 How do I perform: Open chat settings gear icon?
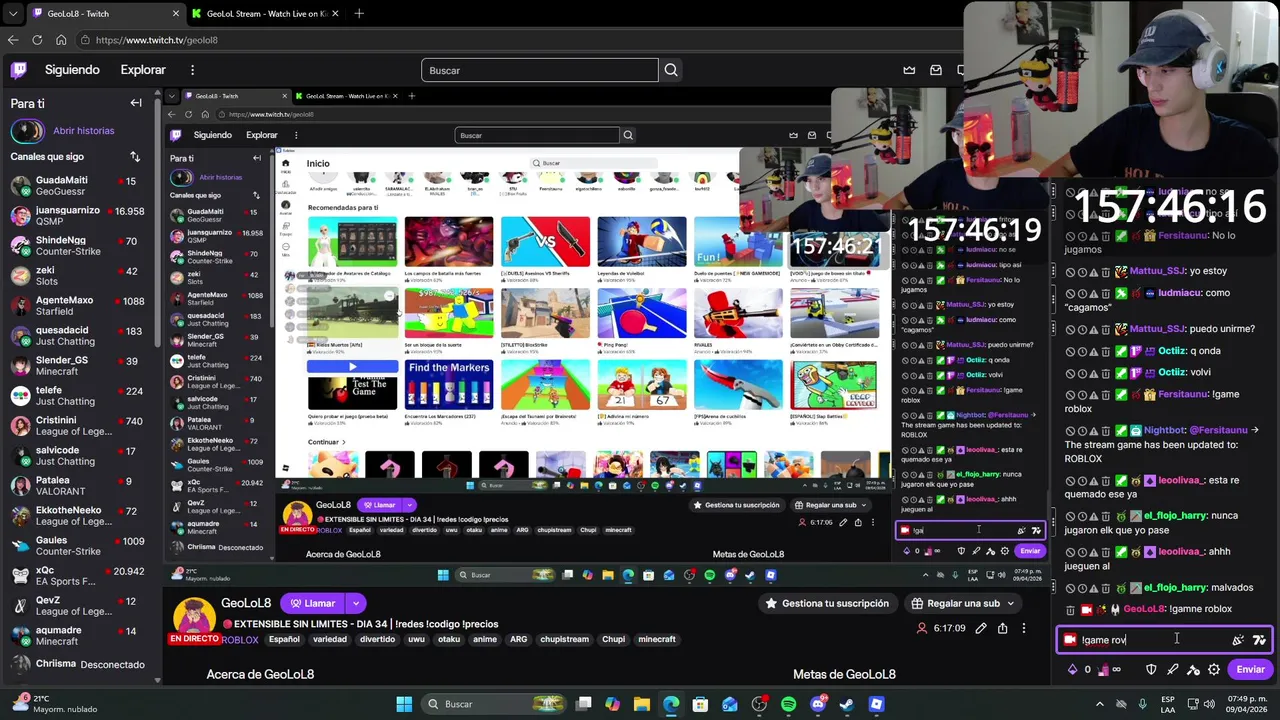click(x=1214, y=670)
